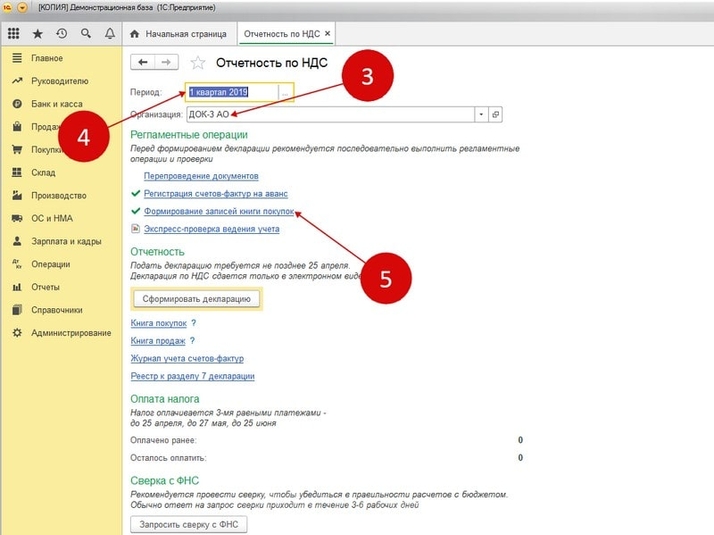Screen dimensions: 714x535
Task: Open period chooser with the ellipsis button
Action: pos(285,92)
